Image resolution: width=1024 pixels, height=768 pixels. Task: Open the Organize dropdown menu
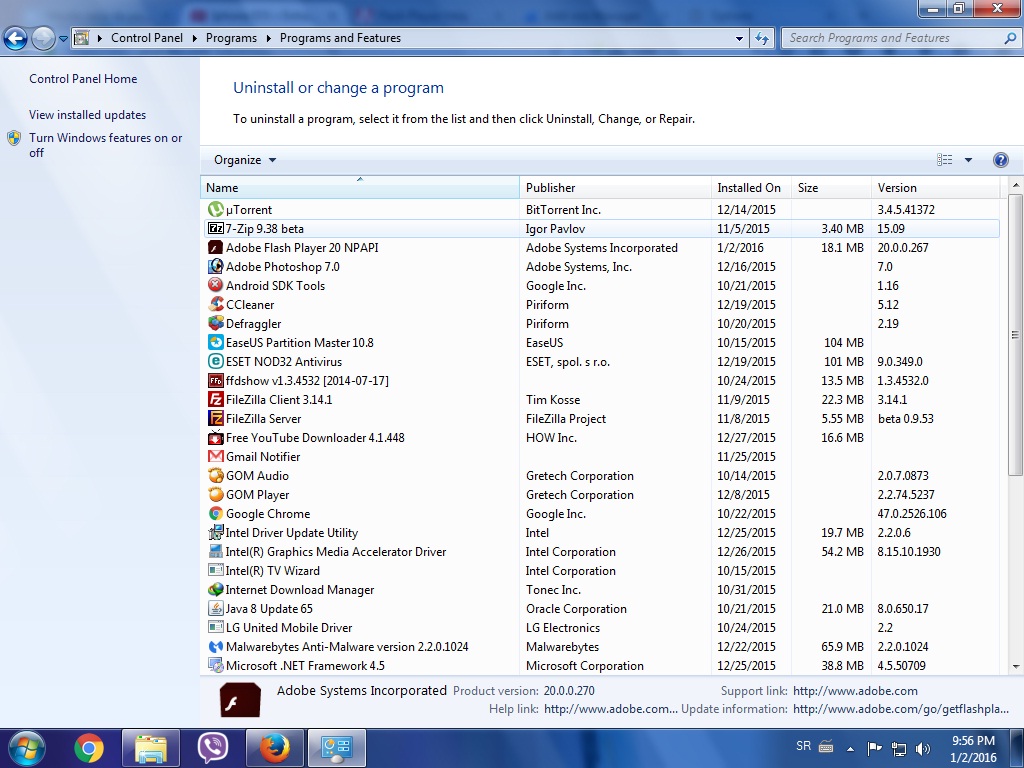[x=245, y=160]
